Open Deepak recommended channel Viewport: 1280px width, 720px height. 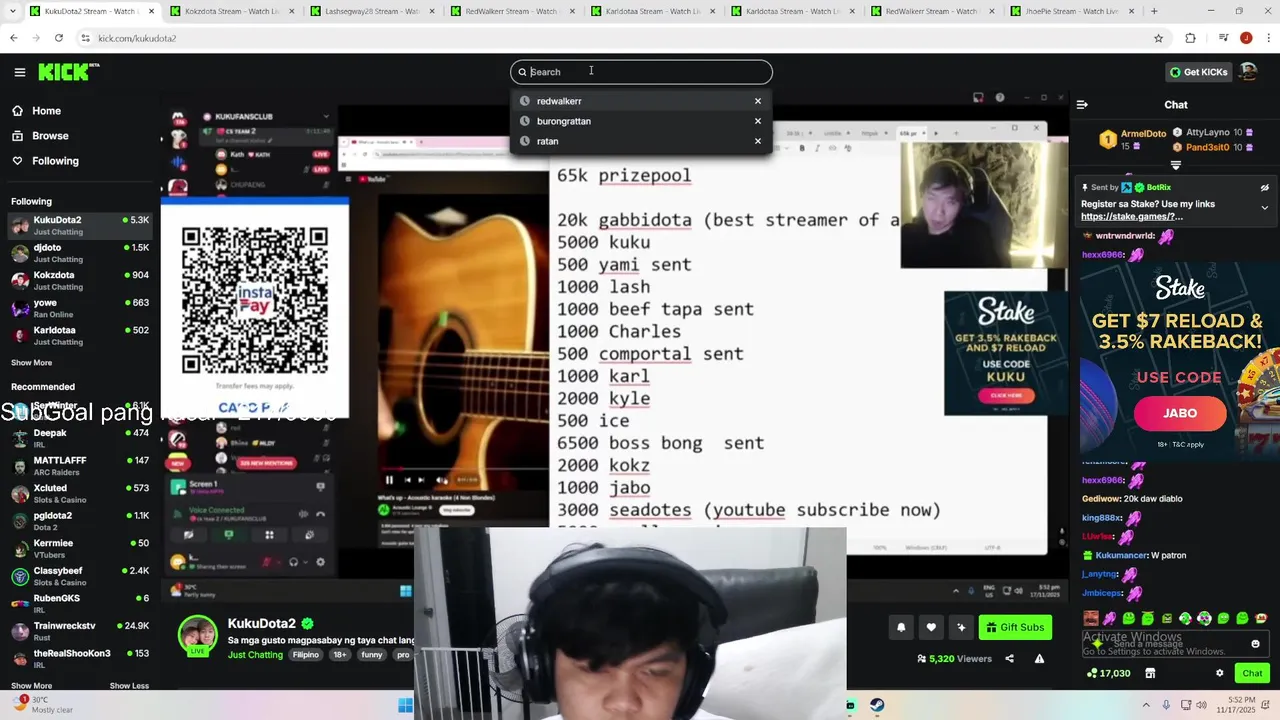[80, 438]
